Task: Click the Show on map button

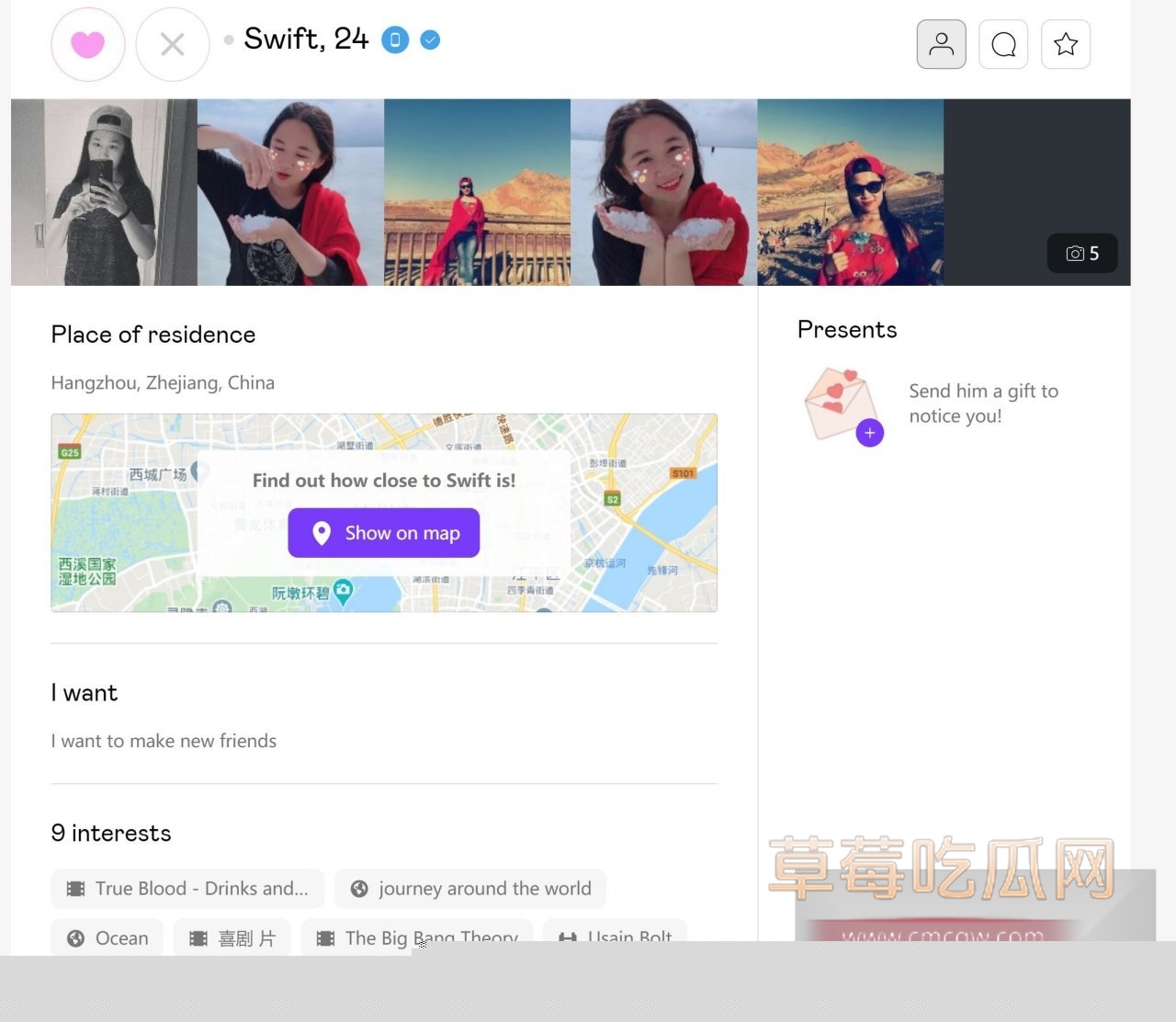Action: 384,533
